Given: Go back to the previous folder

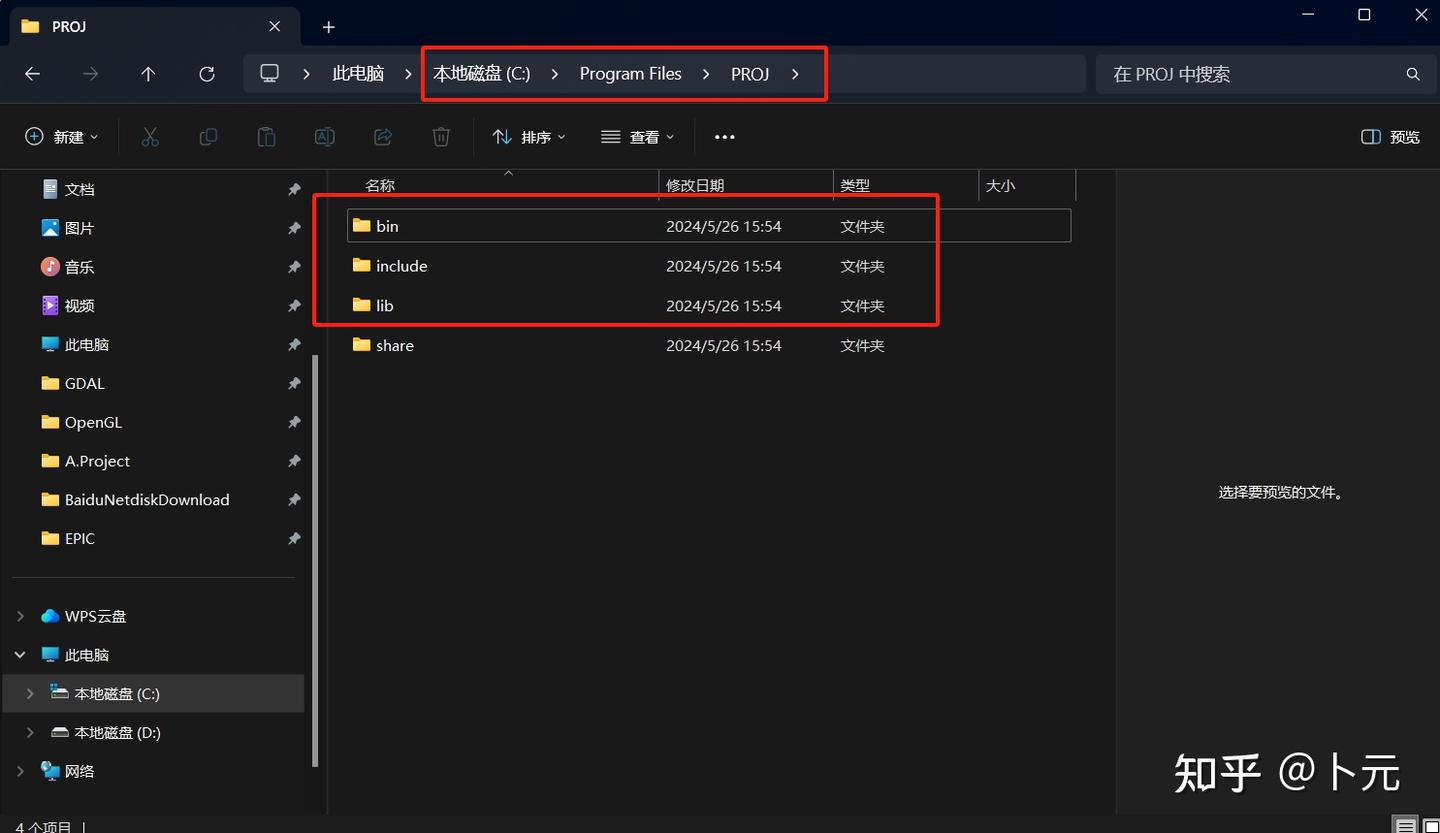Looking at the screenshot, I should pos(32,74).
